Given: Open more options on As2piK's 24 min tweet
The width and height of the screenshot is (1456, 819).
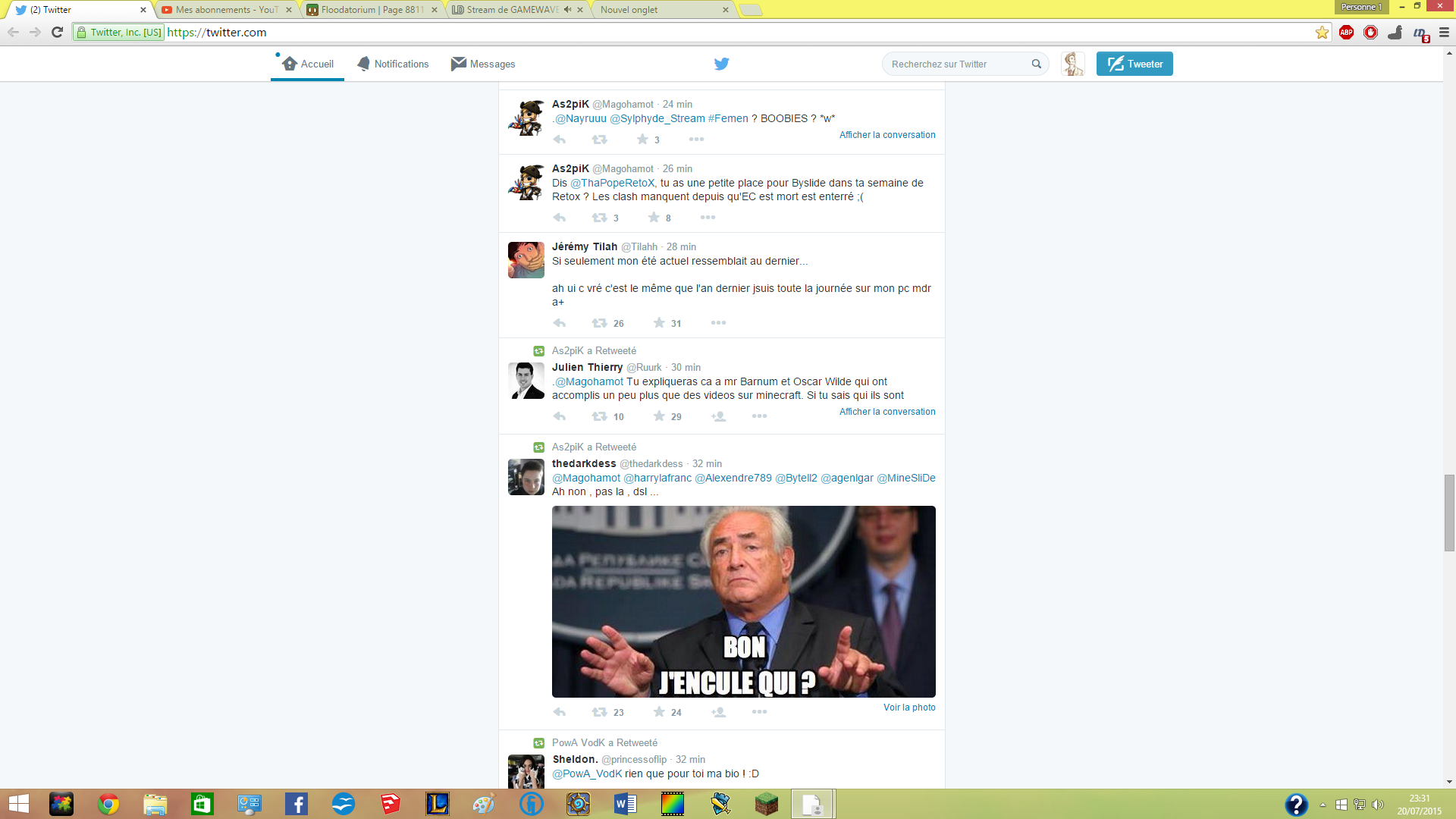Looking at the screenshot, I should point(696,140).
